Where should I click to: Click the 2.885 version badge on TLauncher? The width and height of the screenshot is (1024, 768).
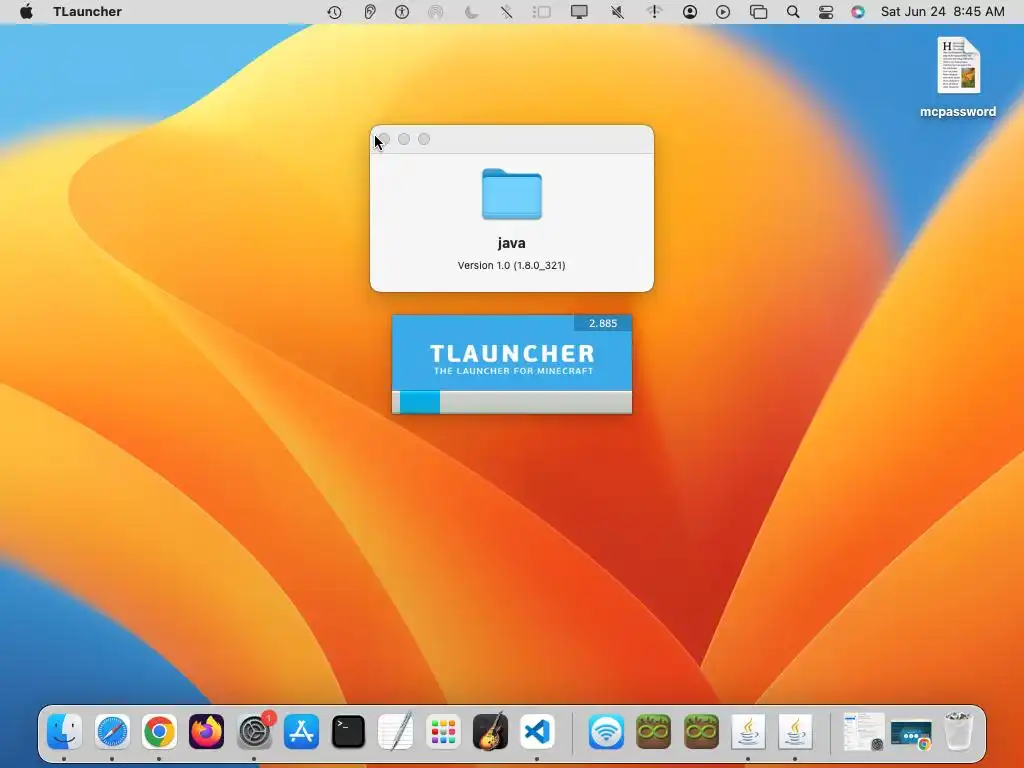[x=602, y=323]
